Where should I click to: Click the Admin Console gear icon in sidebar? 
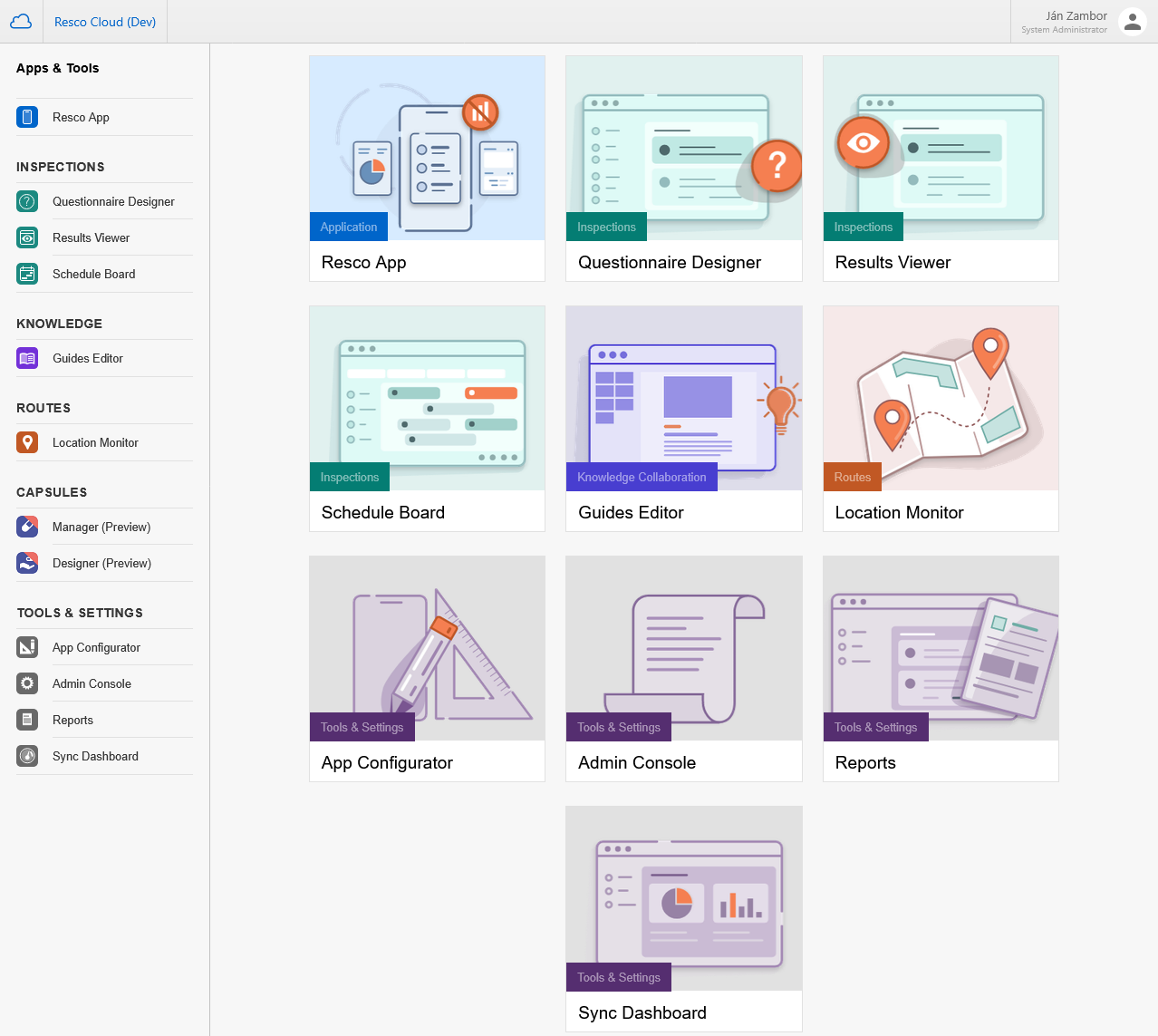click(x=27, y=683)
